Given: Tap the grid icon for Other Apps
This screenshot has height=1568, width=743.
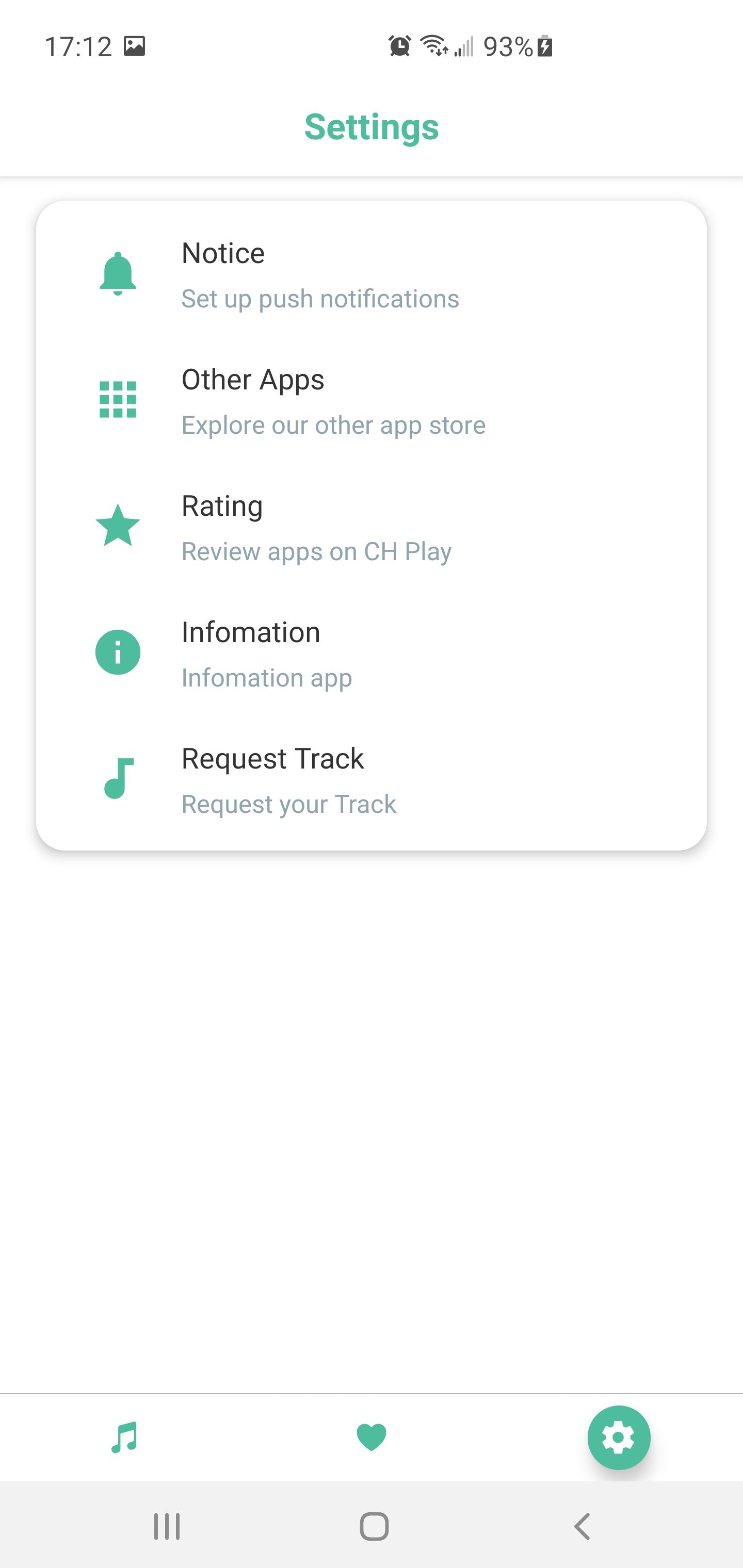Looking at the screenshot, I should (x=118, y=400).
